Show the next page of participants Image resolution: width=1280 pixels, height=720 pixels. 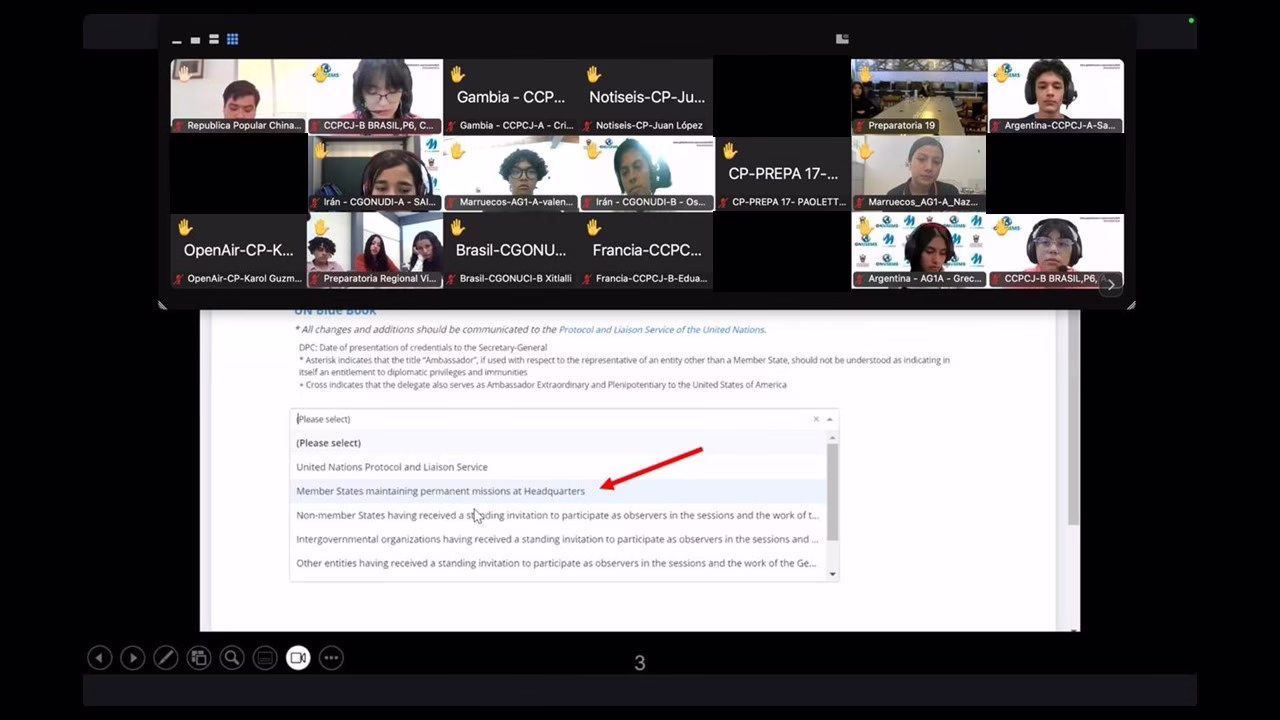click(x=1110, y=284)
